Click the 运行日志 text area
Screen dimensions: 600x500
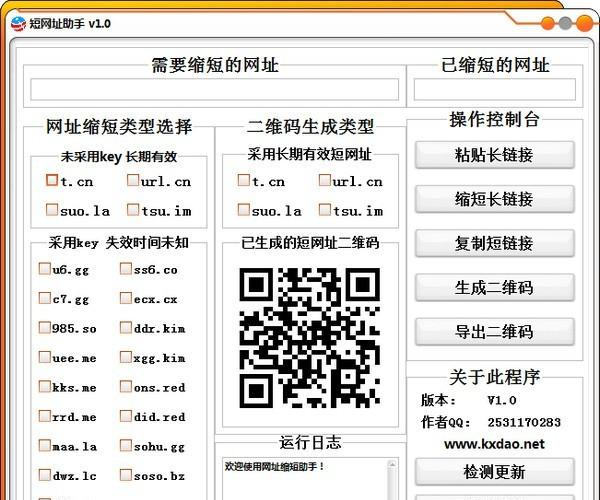305,479
